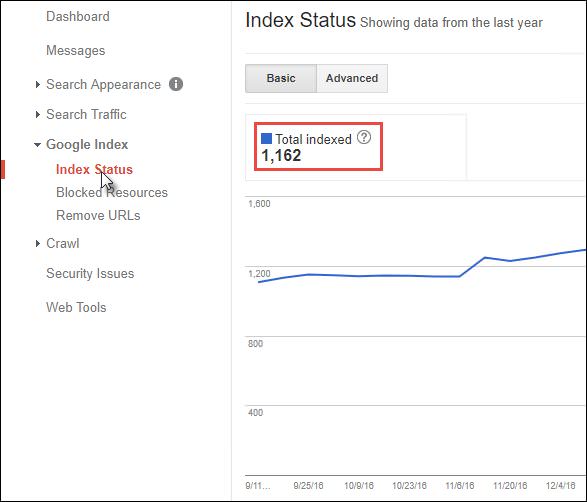Open Web Tools link
Screen dimensions: 587x502
pos(76,307)
